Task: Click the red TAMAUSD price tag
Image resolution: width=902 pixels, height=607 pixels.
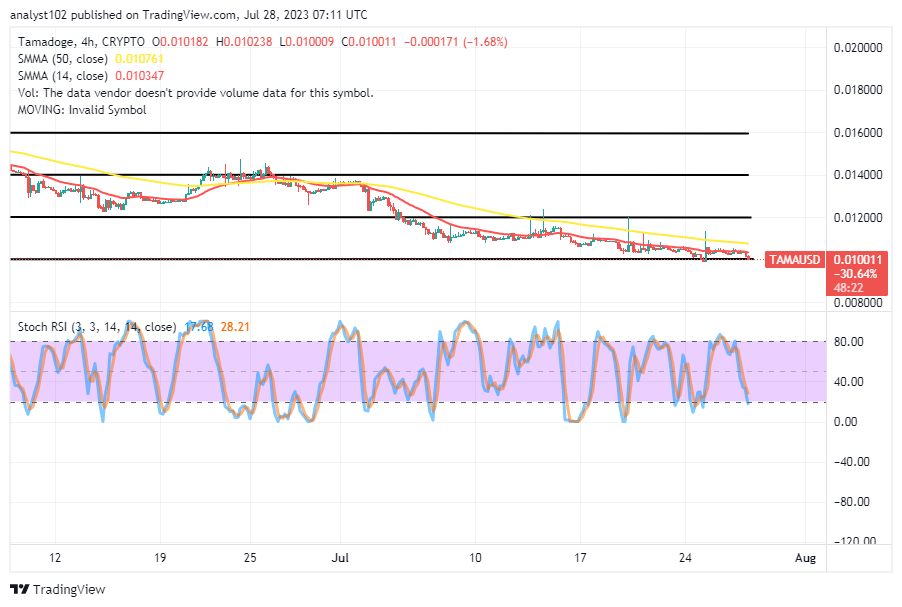Action: click(794, 259)
